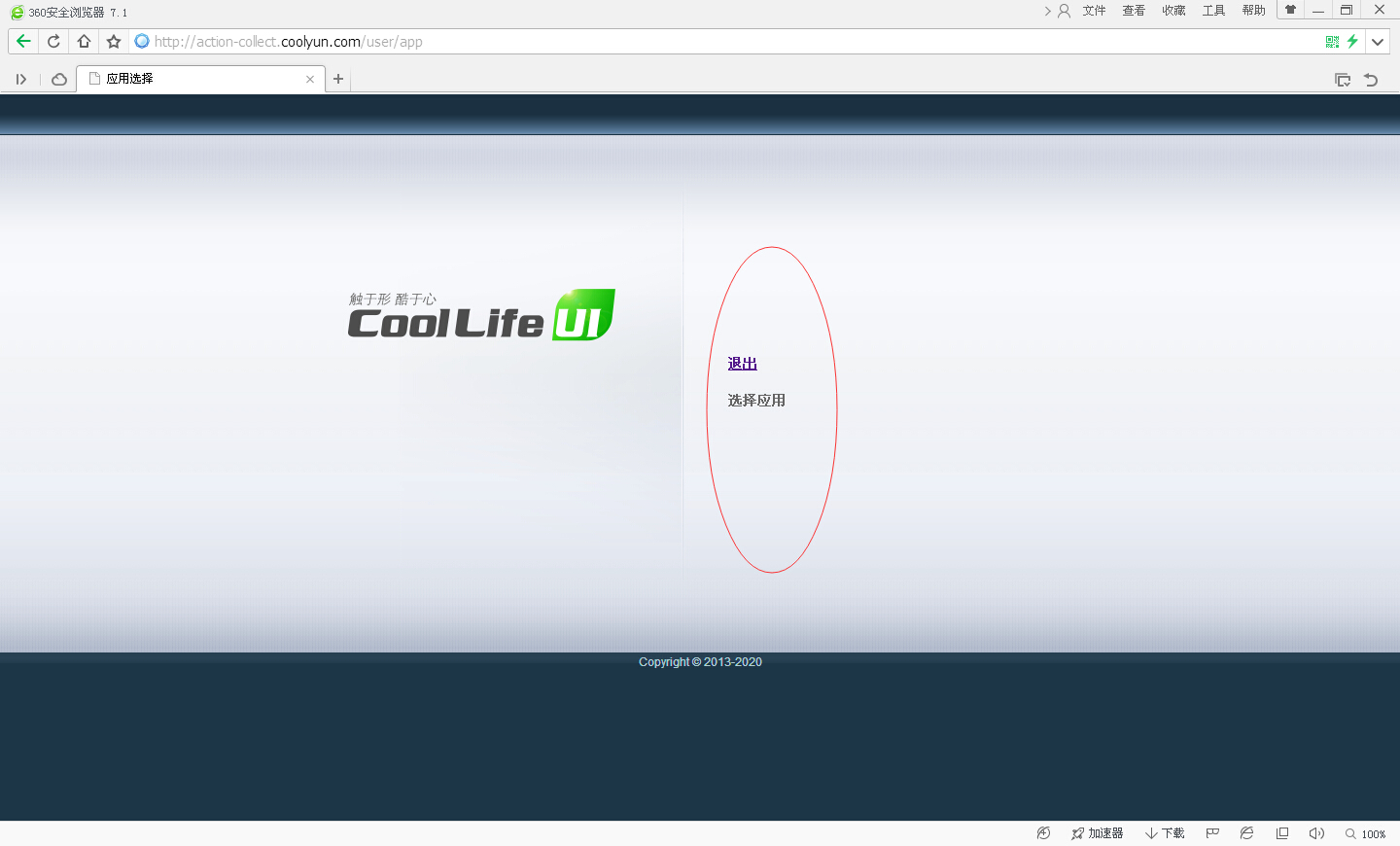Mute sound with the speaker icon

[x=1316, y=833]
